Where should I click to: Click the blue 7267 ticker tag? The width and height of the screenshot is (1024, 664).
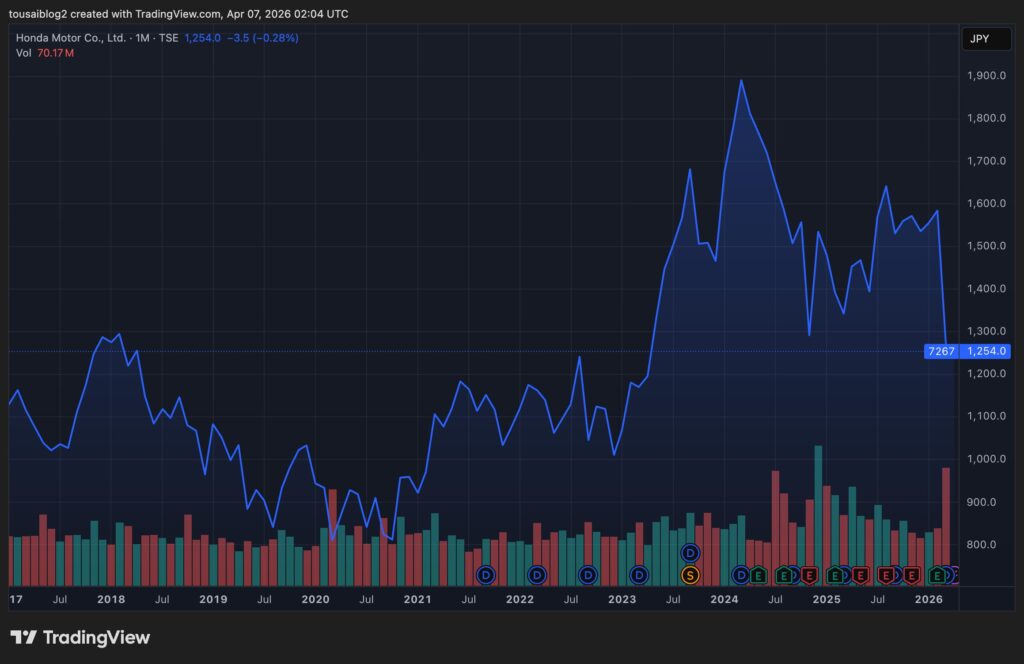point(941,351)
